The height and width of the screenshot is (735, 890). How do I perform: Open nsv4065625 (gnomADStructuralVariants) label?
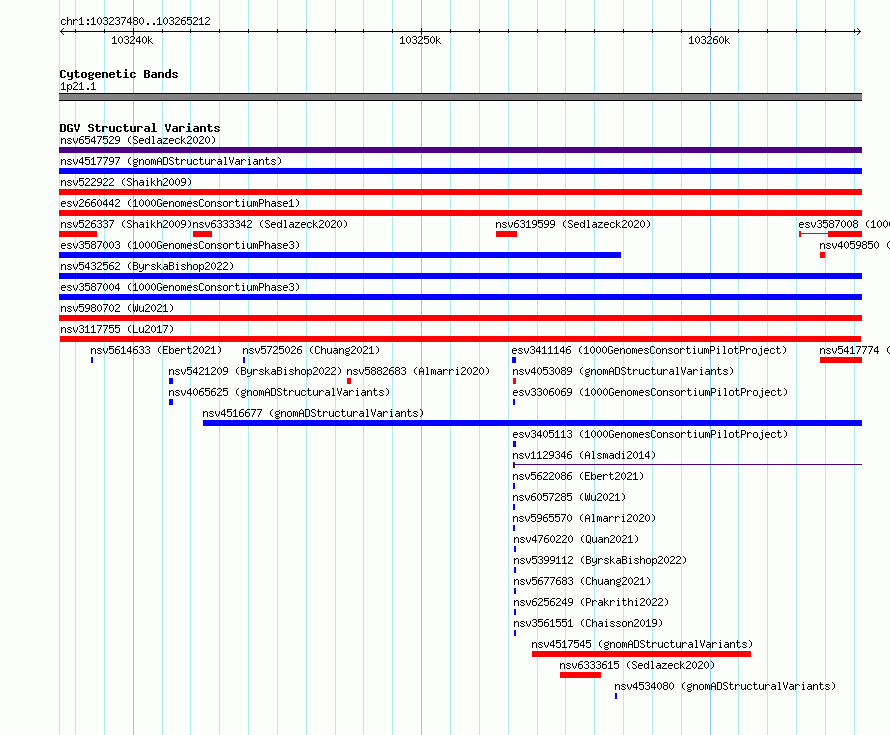click(x=279, y=392)
